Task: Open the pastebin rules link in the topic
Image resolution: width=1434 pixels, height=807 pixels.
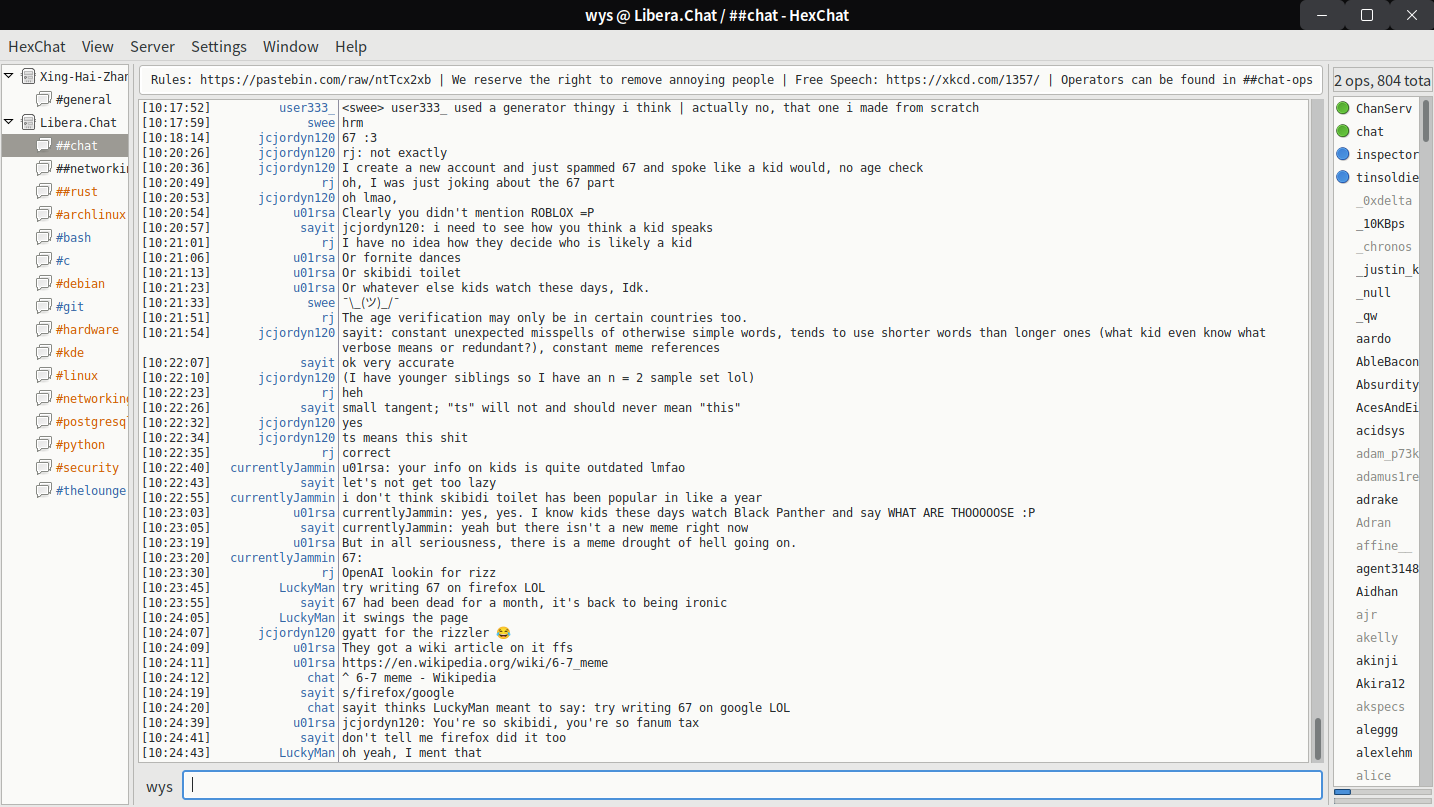Action: 316,80
